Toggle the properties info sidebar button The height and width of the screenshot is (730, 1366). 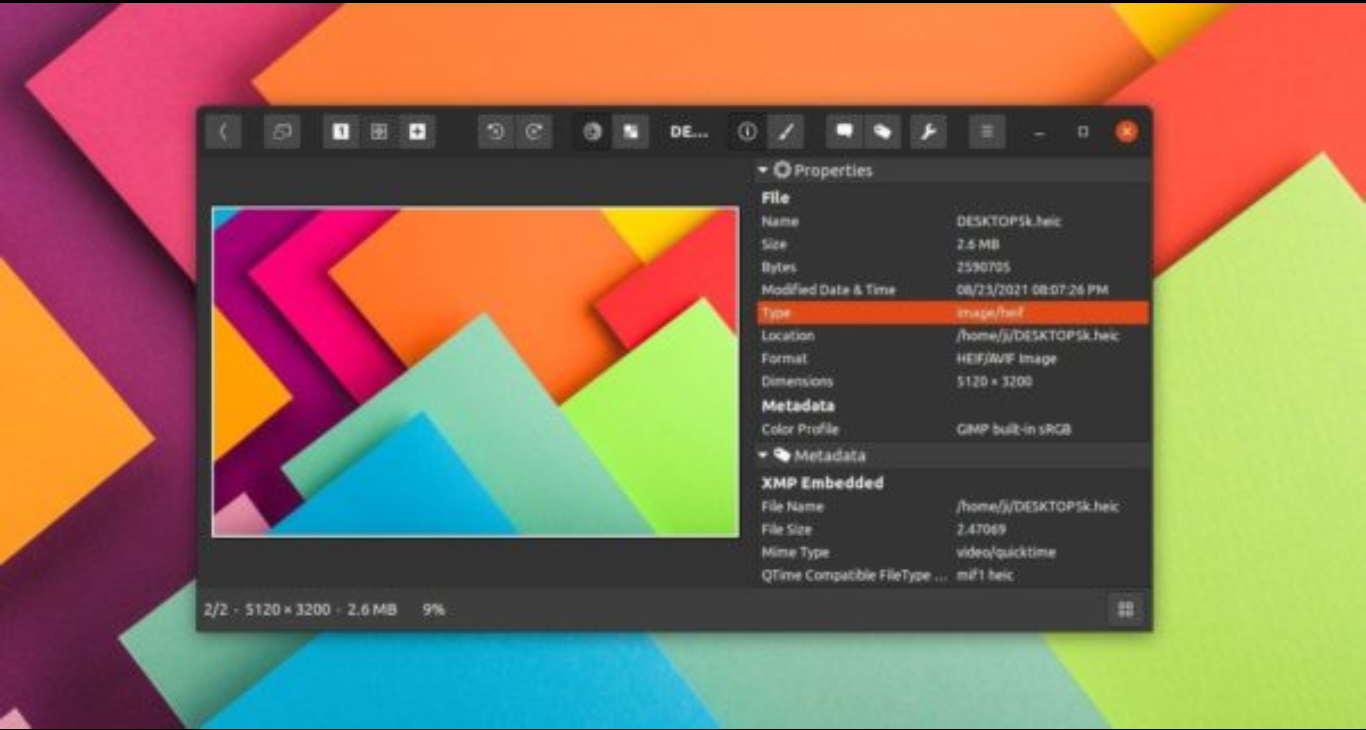pos(747,131)
